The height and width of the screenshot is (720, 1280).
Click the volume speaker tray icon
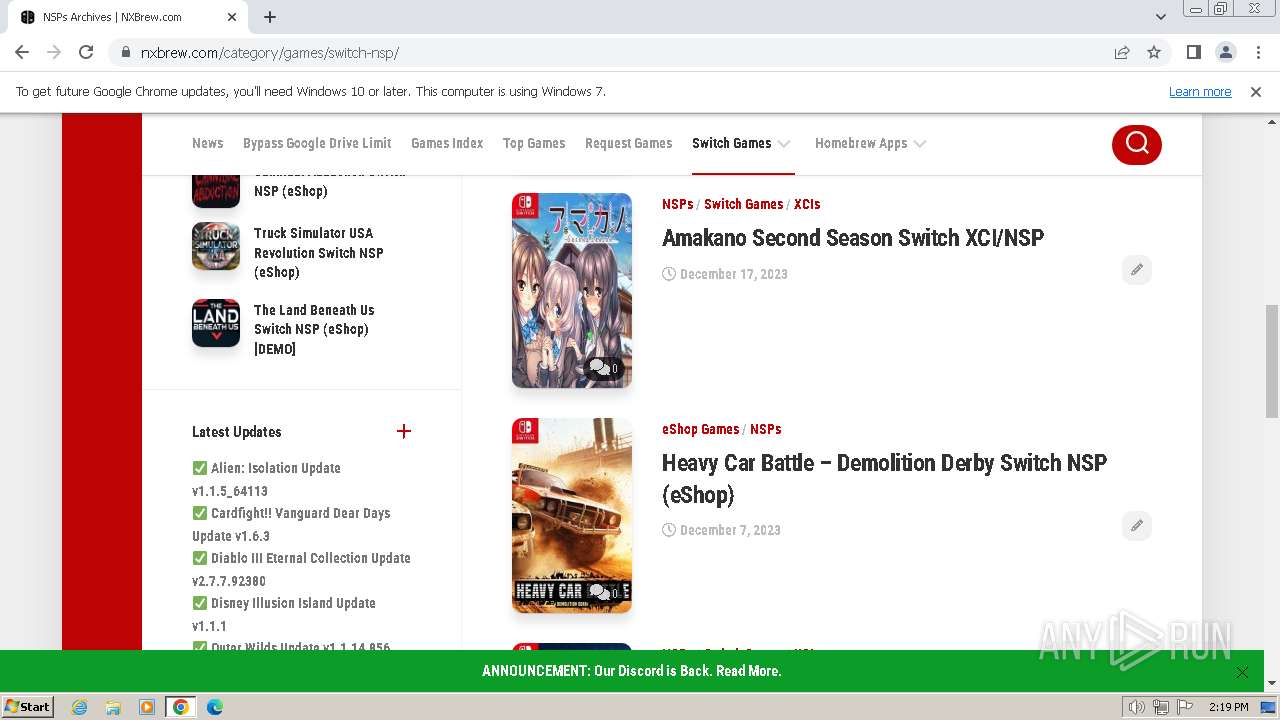[x=1137, y=707]
